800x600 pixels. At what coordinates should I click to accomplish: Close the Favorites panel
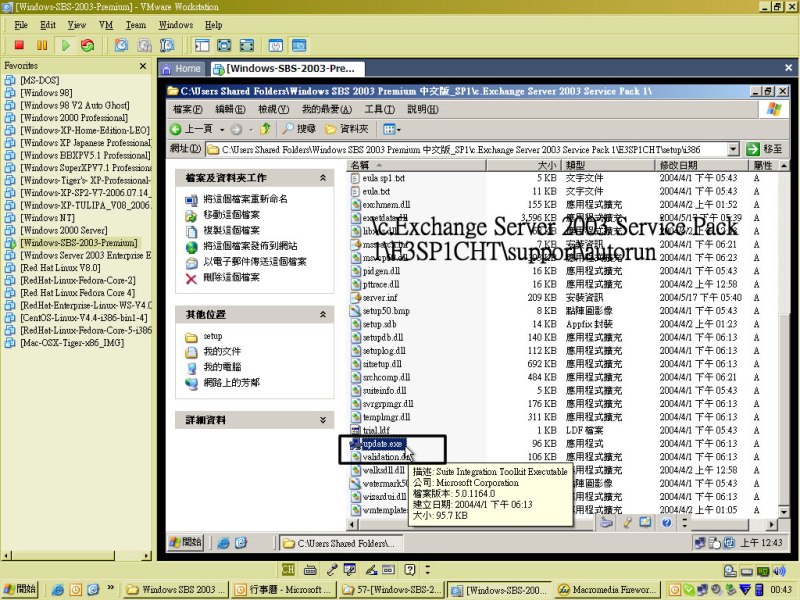click(143, 66)
